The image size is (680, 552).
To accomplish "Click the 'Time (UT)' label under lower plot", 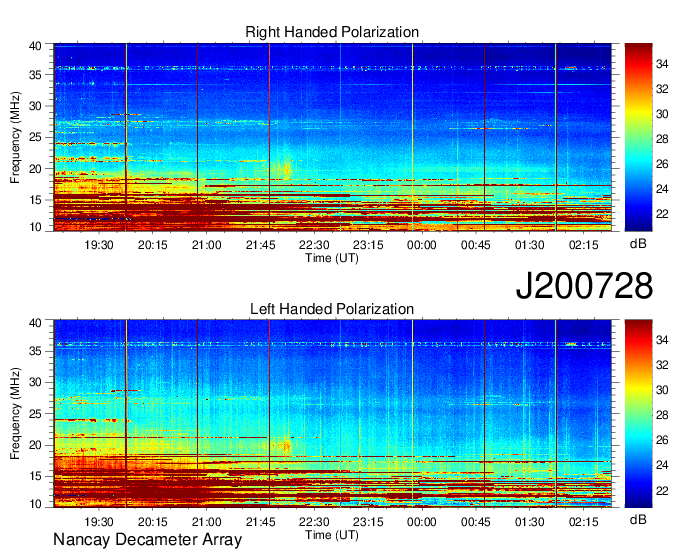I will click(332, 535).
